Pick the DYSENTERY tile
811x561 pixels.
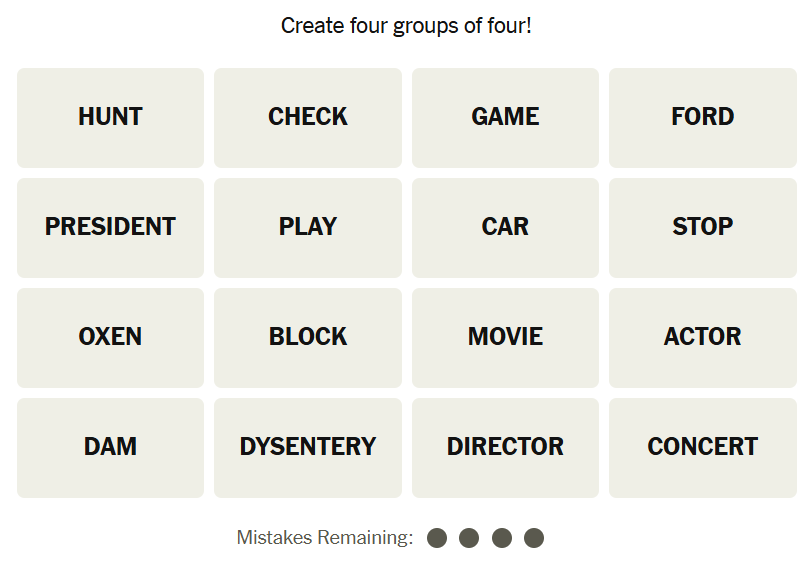308,447
